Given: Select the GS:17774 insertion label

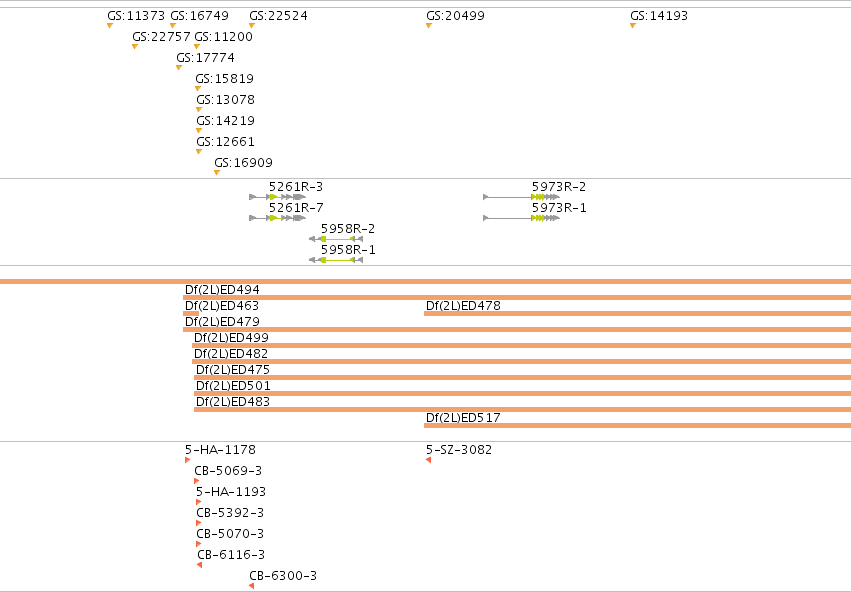Looking at the screenshot, I should 205,58.
